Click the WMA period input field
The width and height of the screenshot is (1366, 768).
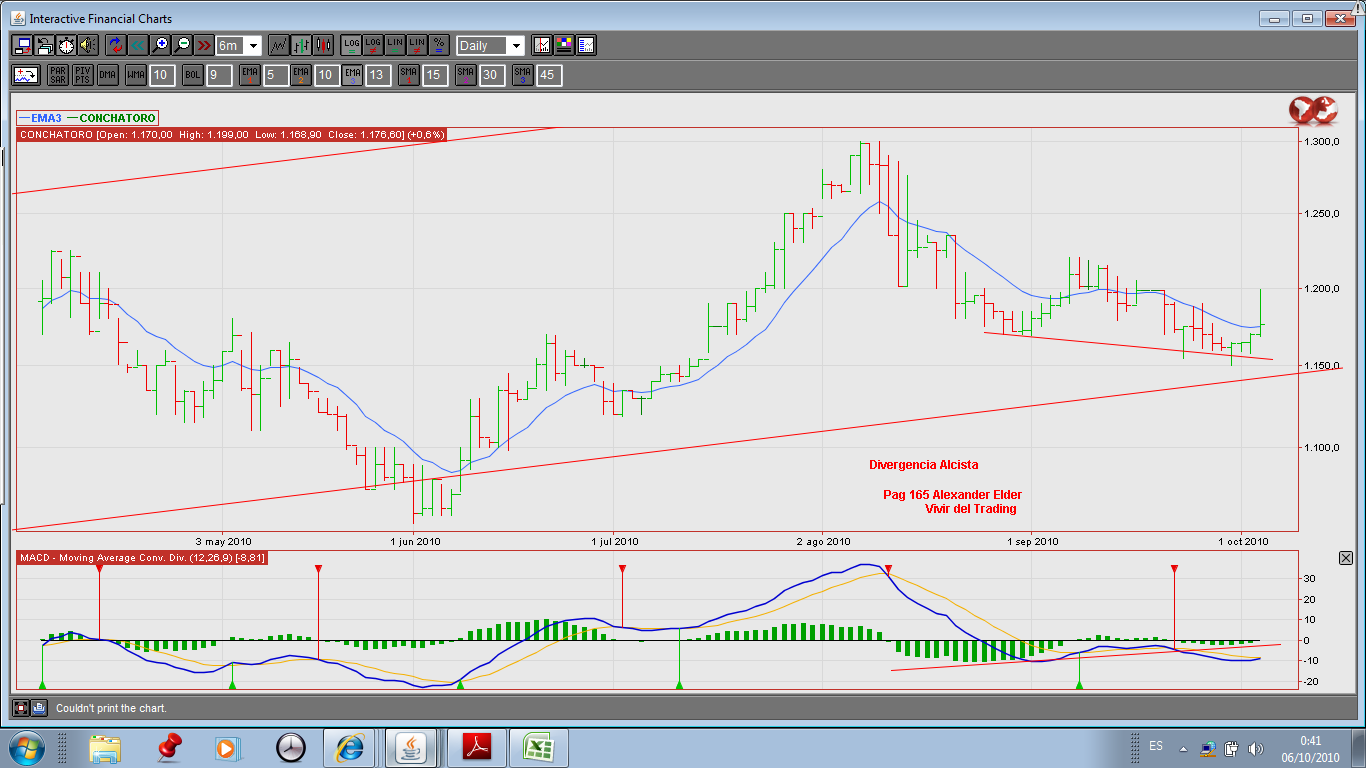(x=163, y=75)
